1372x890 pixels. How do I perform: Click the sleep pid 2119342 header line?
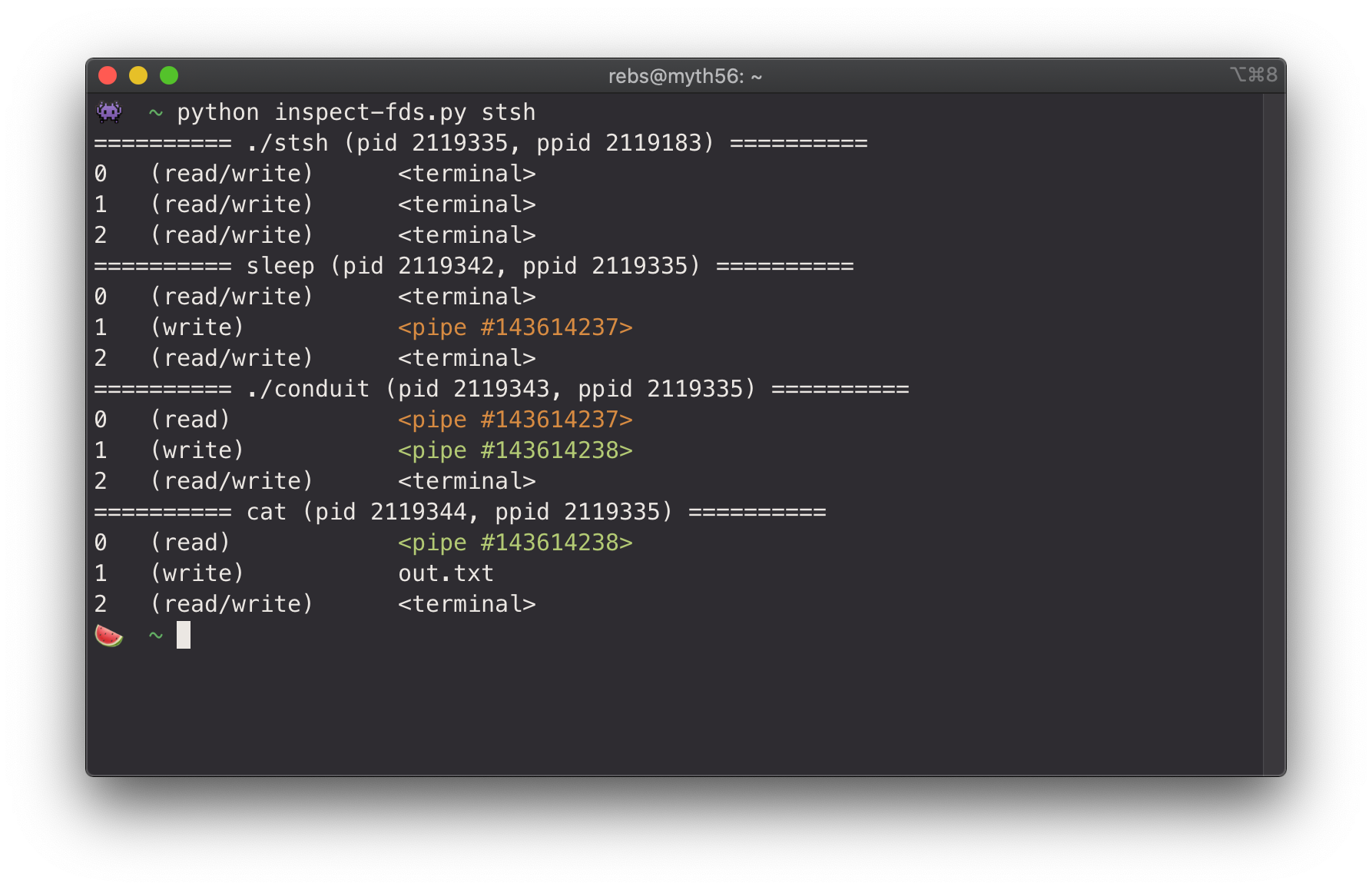pos(473,266)
